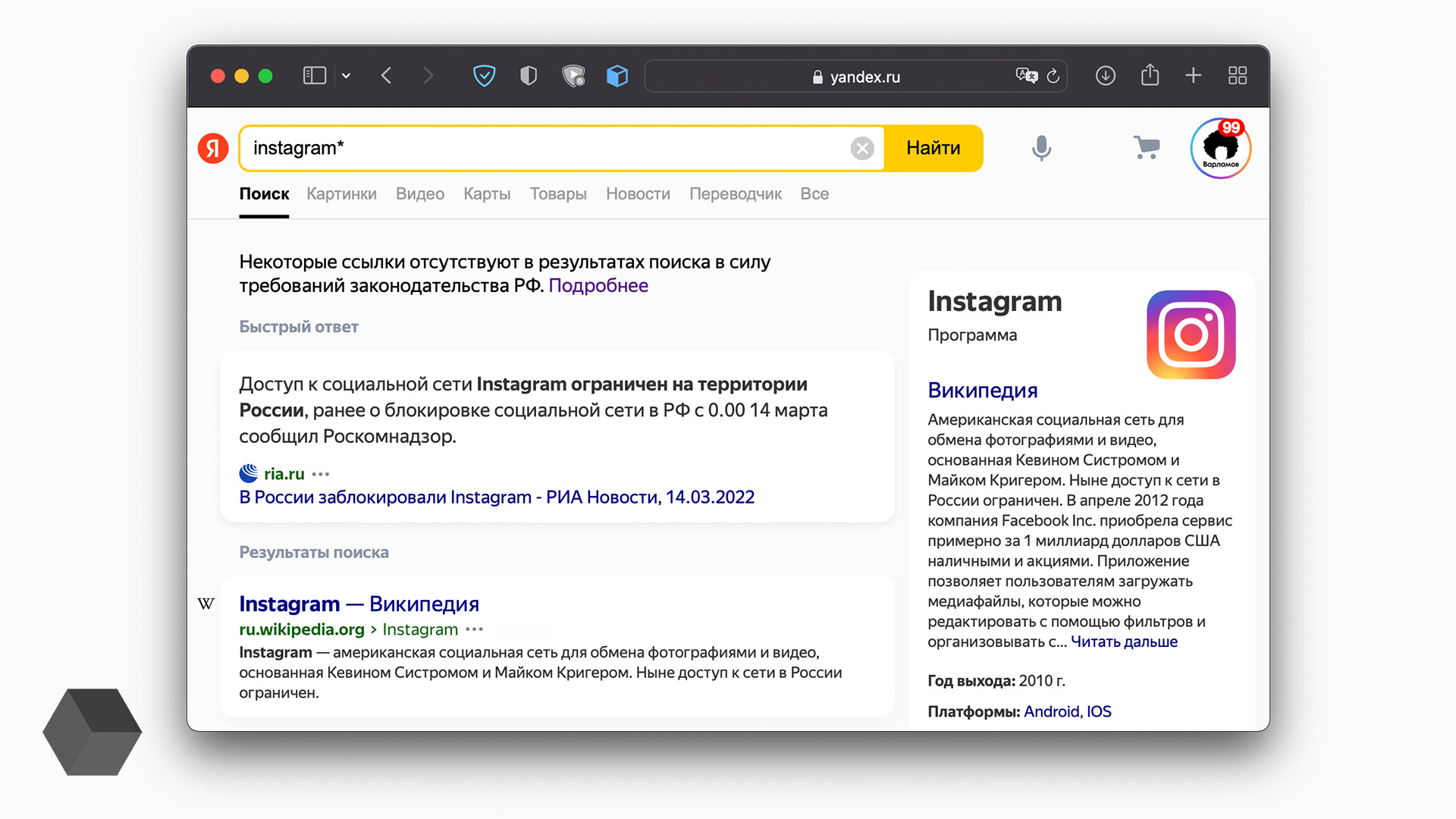Screen dimensions: 1456x819
Task: Show the tab overview grid icon
Action: point(1238,76)
